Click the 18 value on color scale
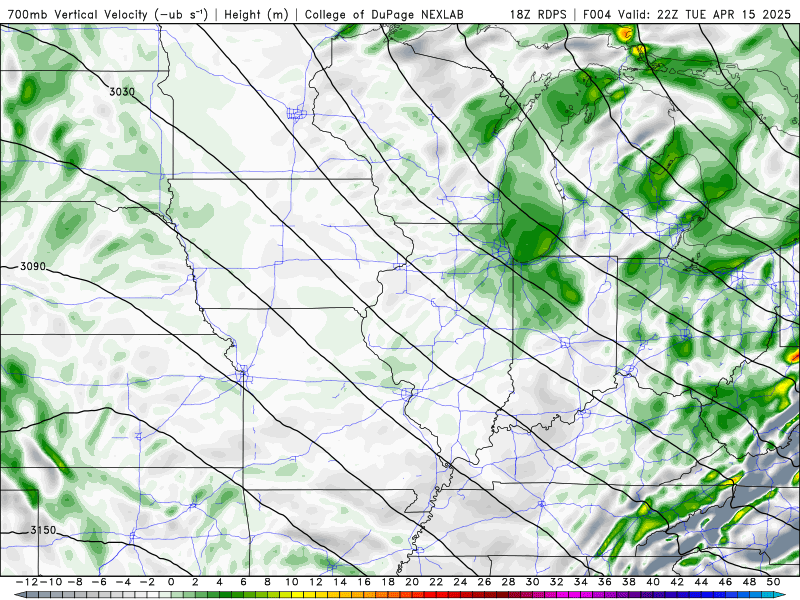The height and width of the screenshot is (600, 800). point(388,582)
